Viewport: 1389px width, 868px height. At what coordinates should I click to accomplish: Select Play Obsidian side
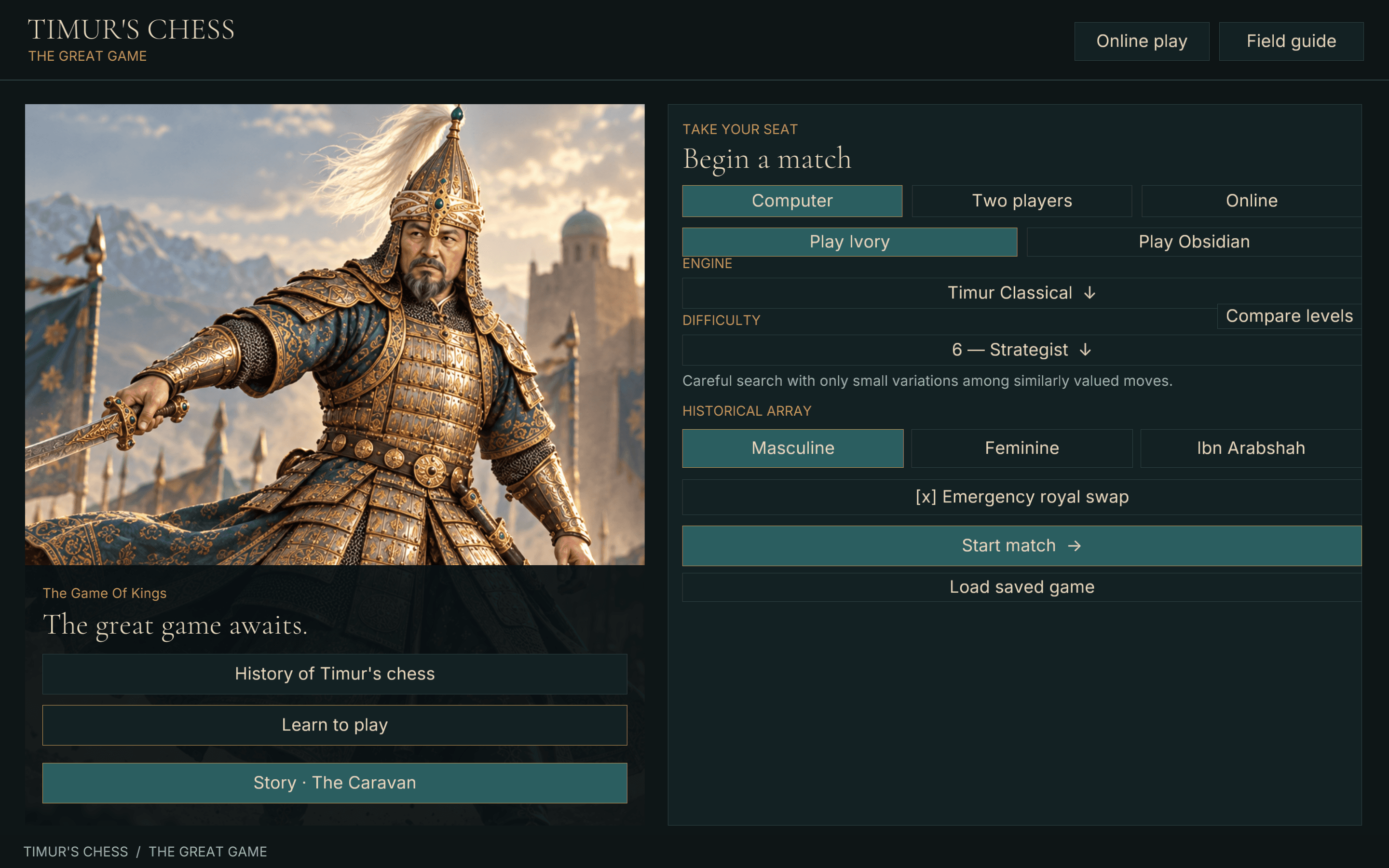click(1194, 242)
